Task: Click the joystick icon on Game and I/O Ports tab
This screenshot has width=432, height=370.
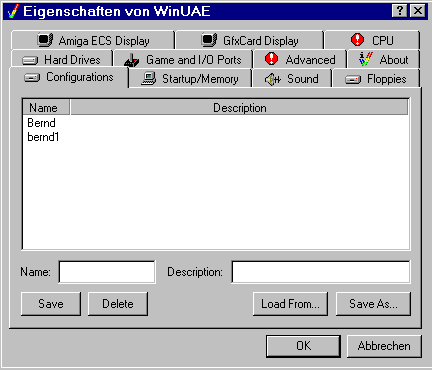Action: tap(131, 60)
